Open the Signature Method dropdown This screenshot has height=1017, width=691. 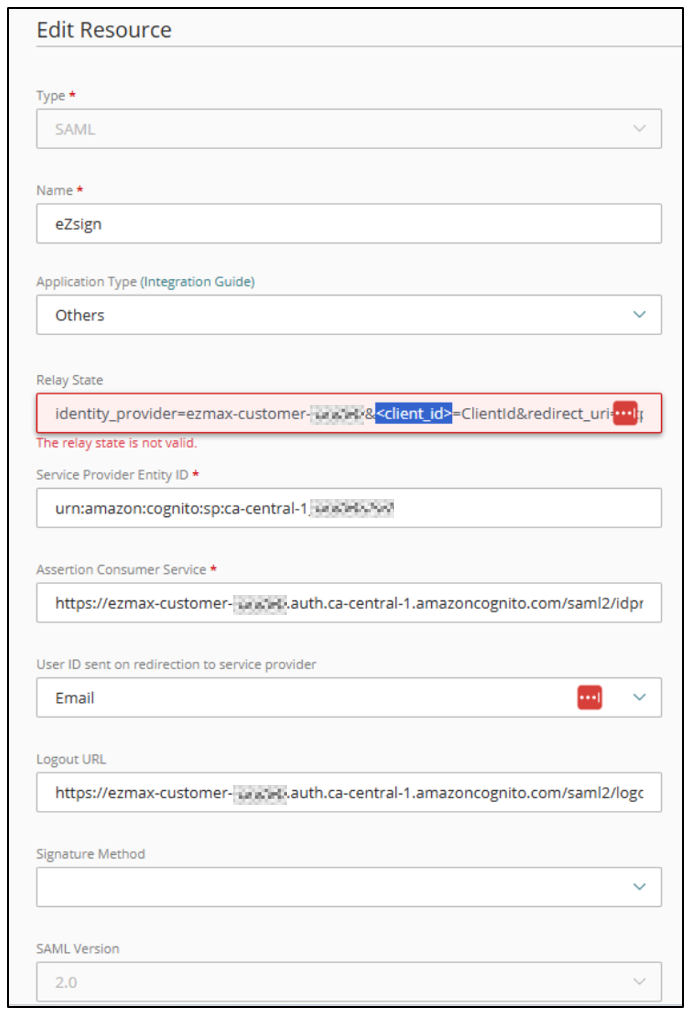(x=349, y=887)
